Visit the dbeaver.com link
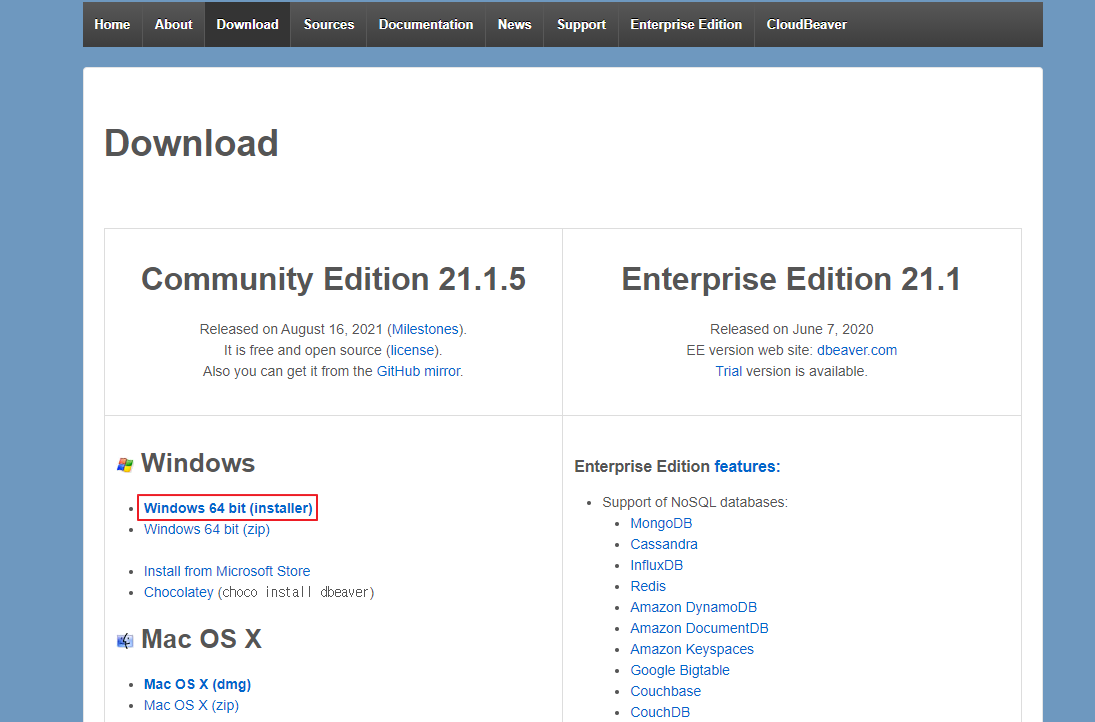This screenshot has height=722, width=1095. pyautogui.click(x=857, y=351)
